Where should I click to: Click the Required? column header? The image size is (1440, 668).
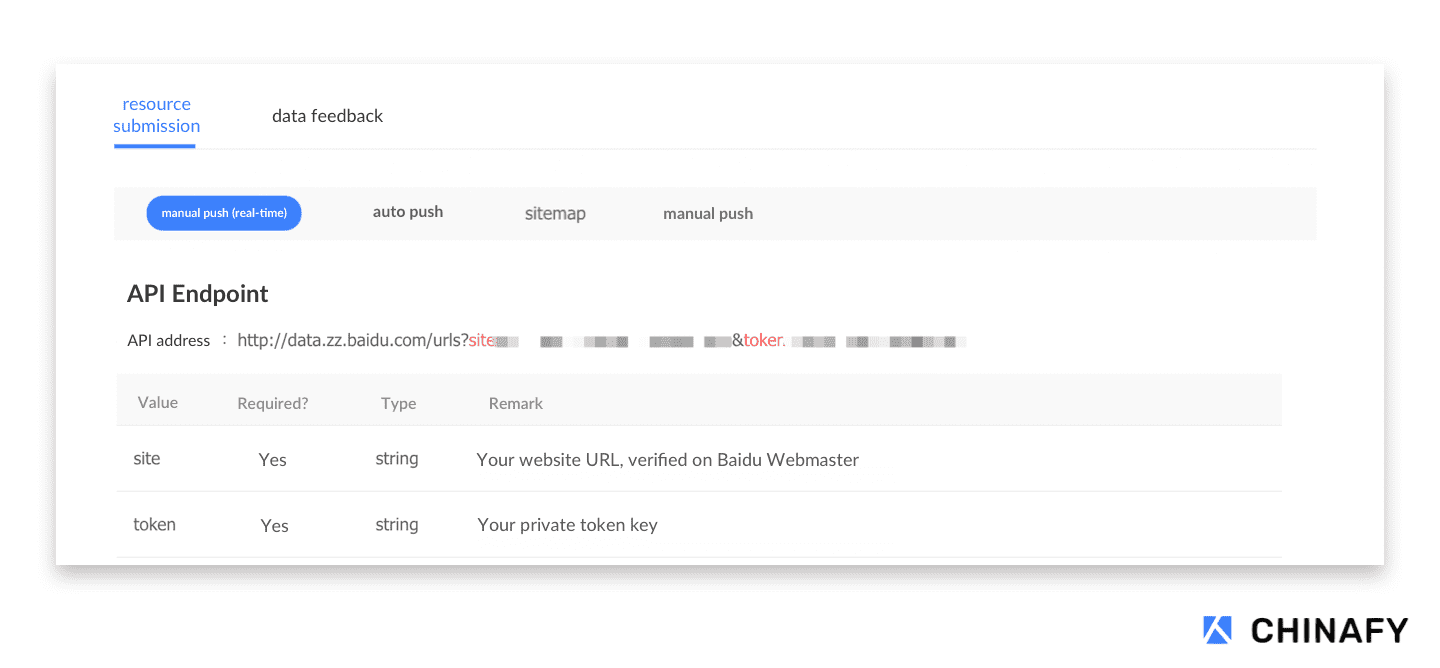[273, 404]
